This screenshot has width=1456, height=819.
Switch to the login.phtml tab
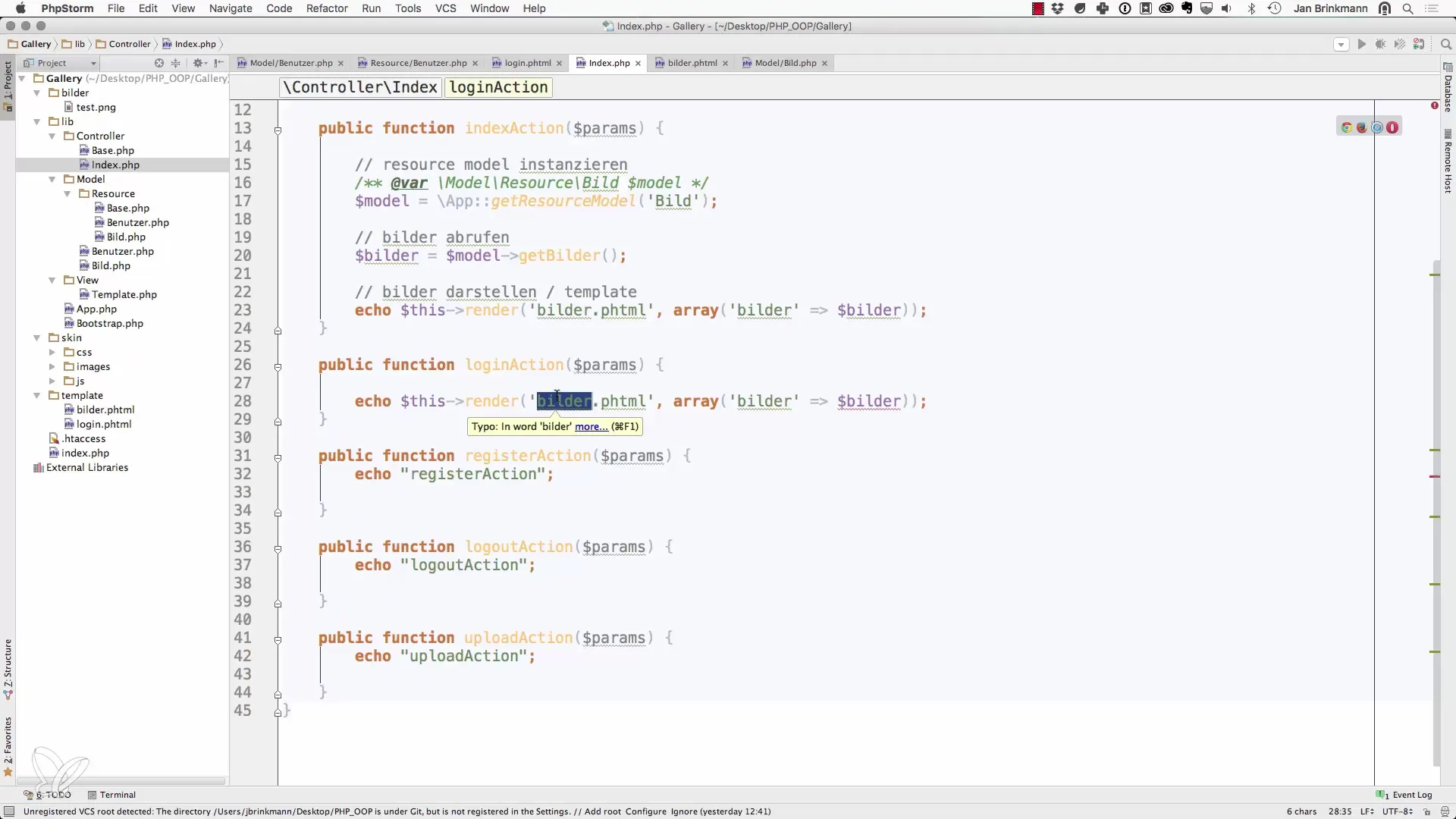tap(527, 63)
